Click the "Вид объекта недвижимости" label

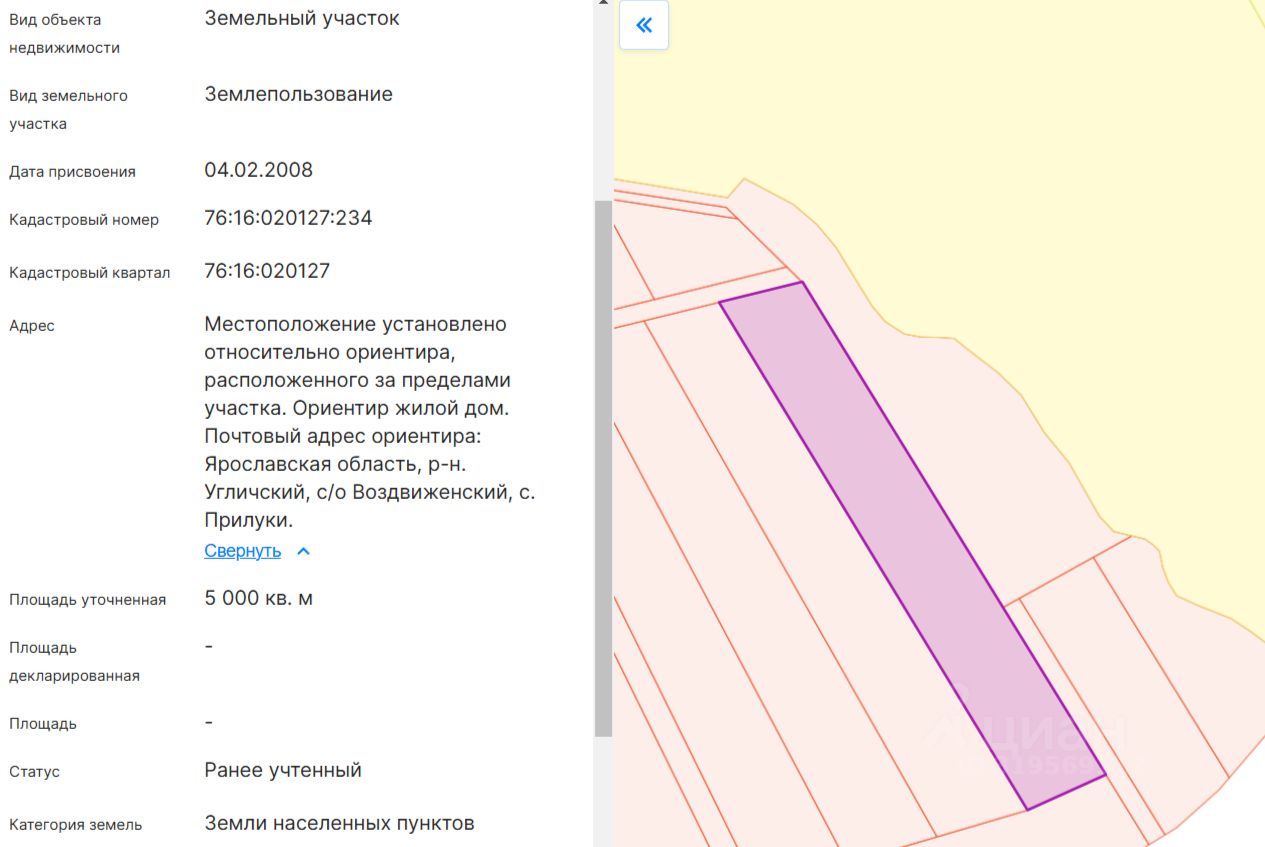click(x=65, y=34)
